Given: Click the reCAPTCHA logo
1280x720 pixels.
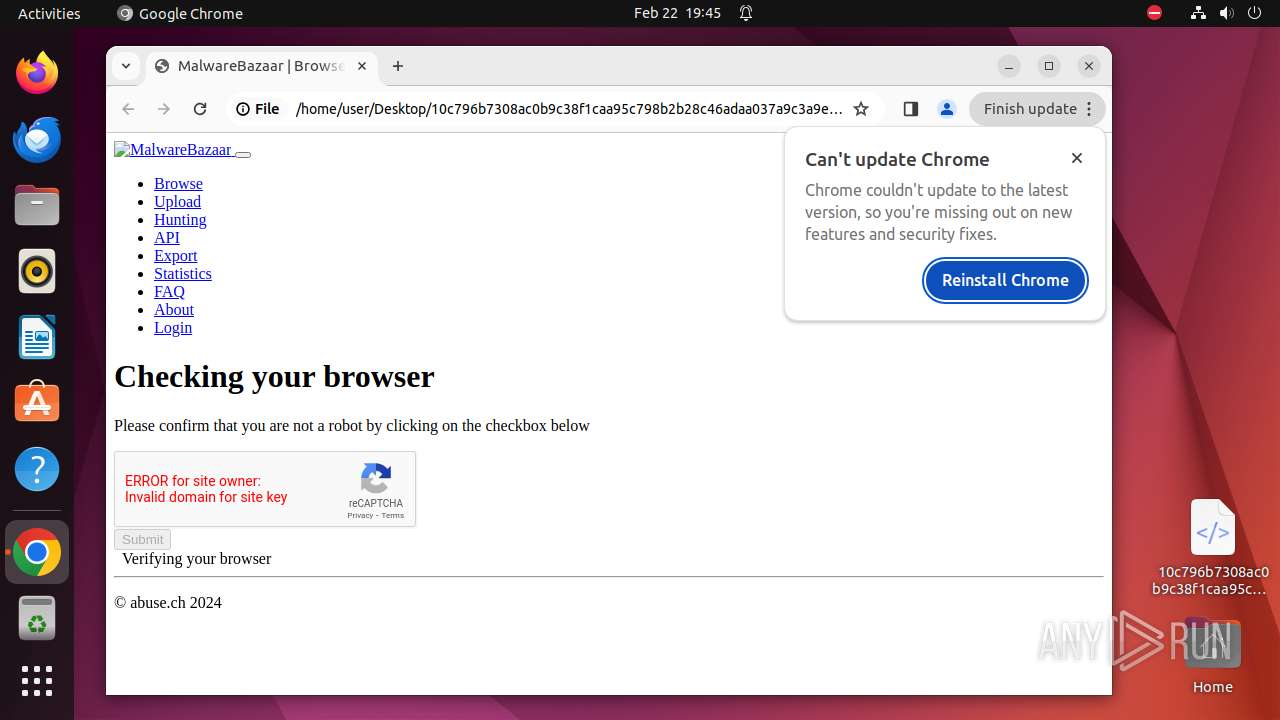Looking at the screenshot, I should [376, 478].
